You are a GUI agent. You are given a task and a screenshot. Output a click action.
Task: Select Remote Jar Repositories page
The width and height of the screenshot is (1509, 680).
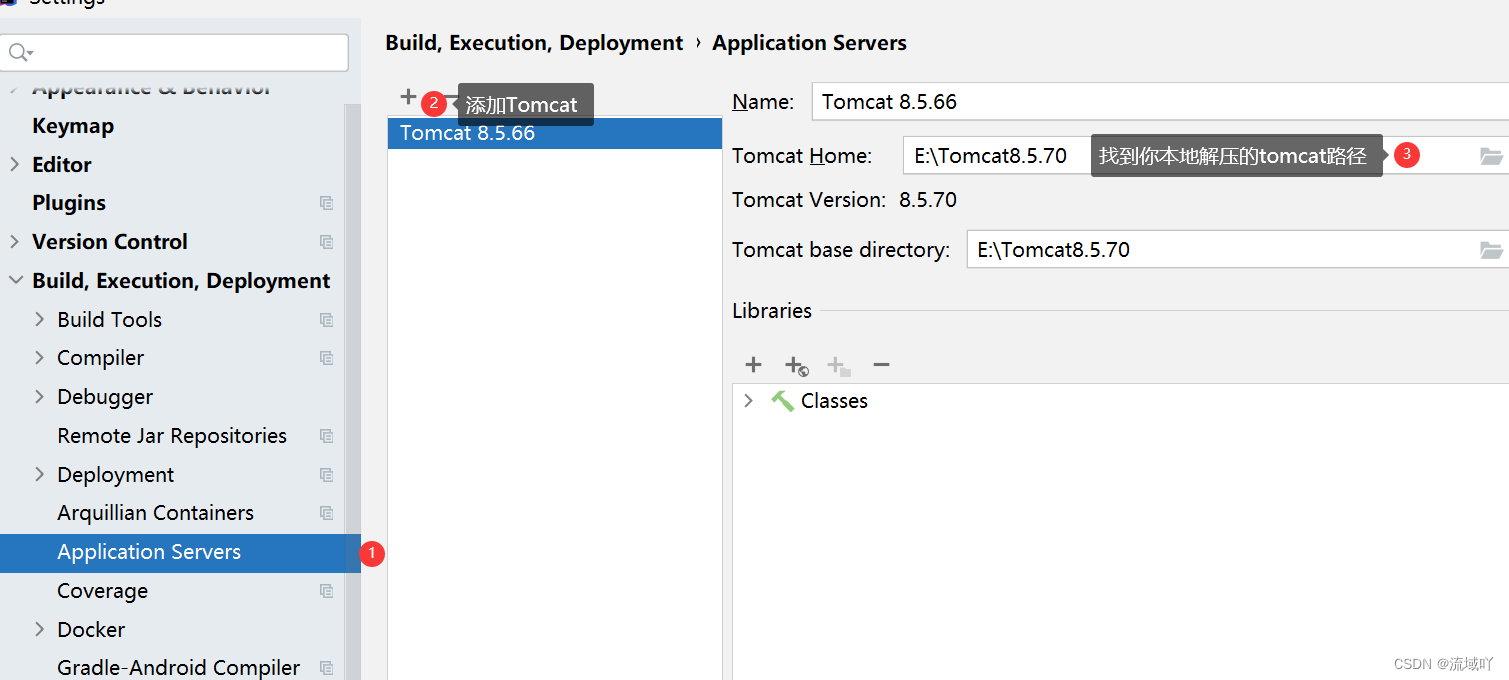172,436
